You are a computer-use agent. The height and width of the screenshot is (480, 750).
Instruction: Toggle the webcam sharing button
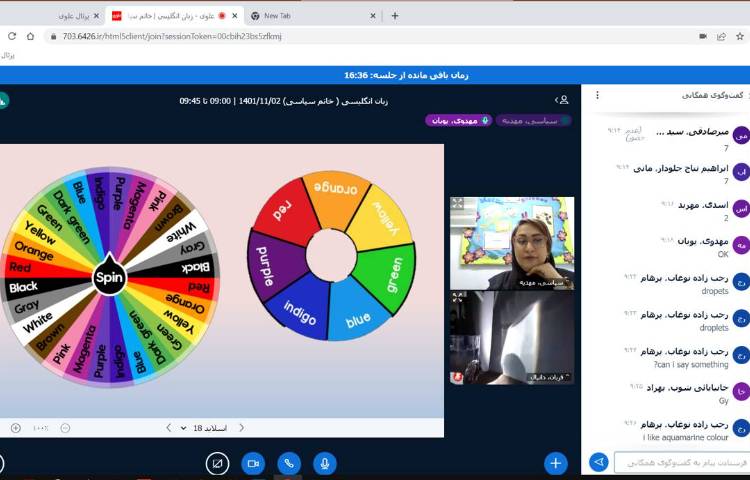click(x=253, y=463)
